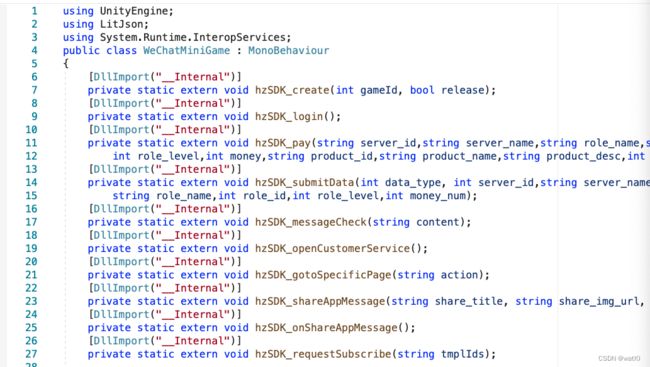Viewport: 650px width, 367px height.
Task: Click the gameId parameter name
Action: tap(378, 90)
